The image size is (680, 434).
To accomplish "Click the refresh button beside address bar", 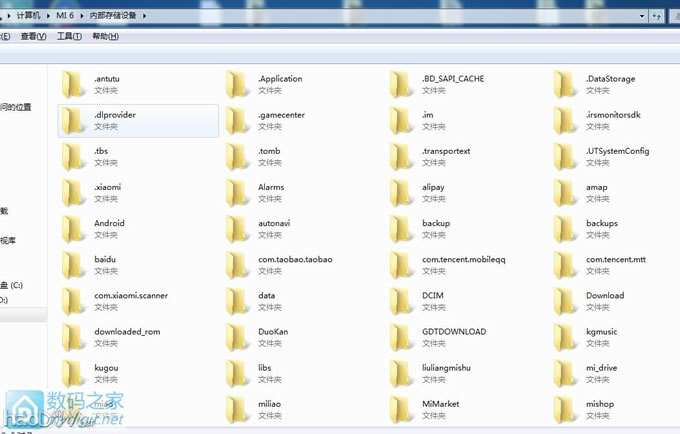I will coord(658,15).
